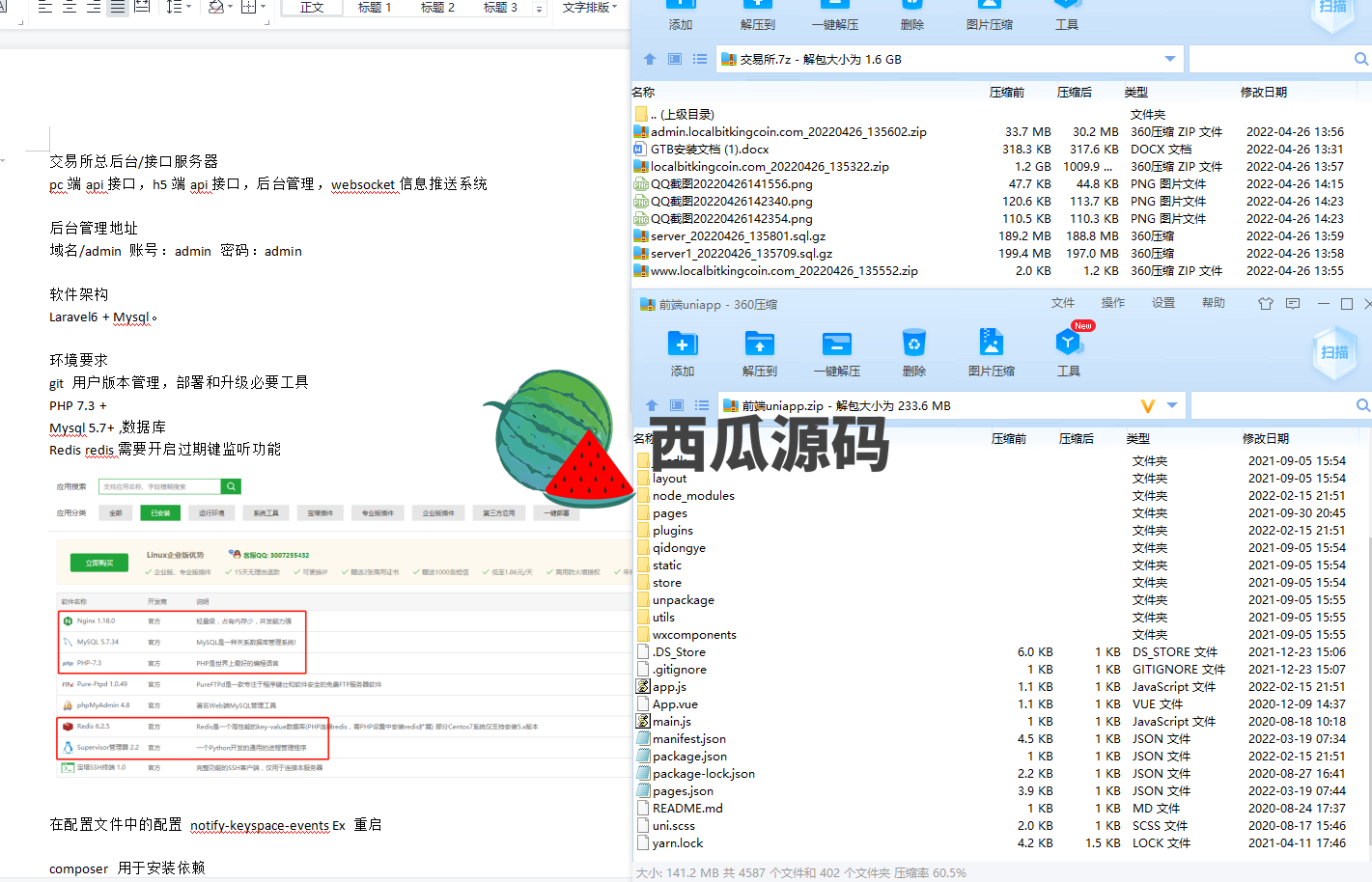Click the embedded software list screenshot in document
Image resolution: width=1372 pixels, height=882 pixels.
click(343, 625)
